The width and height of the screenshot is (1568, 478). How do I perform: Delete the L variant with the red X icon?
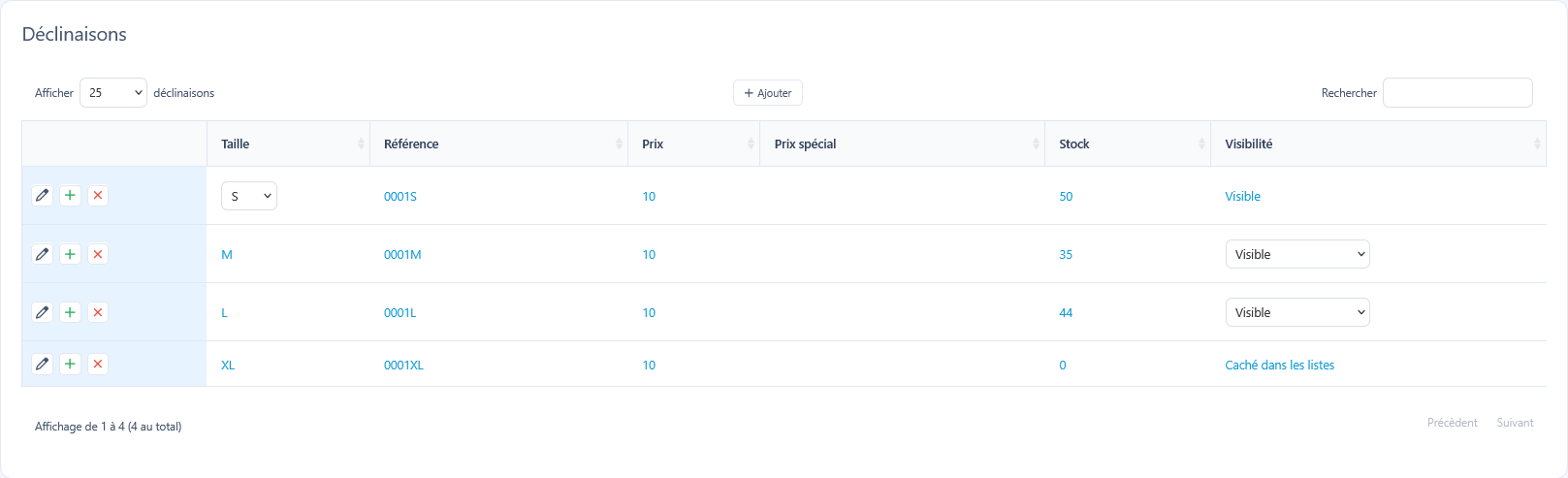tap(98, 312)
